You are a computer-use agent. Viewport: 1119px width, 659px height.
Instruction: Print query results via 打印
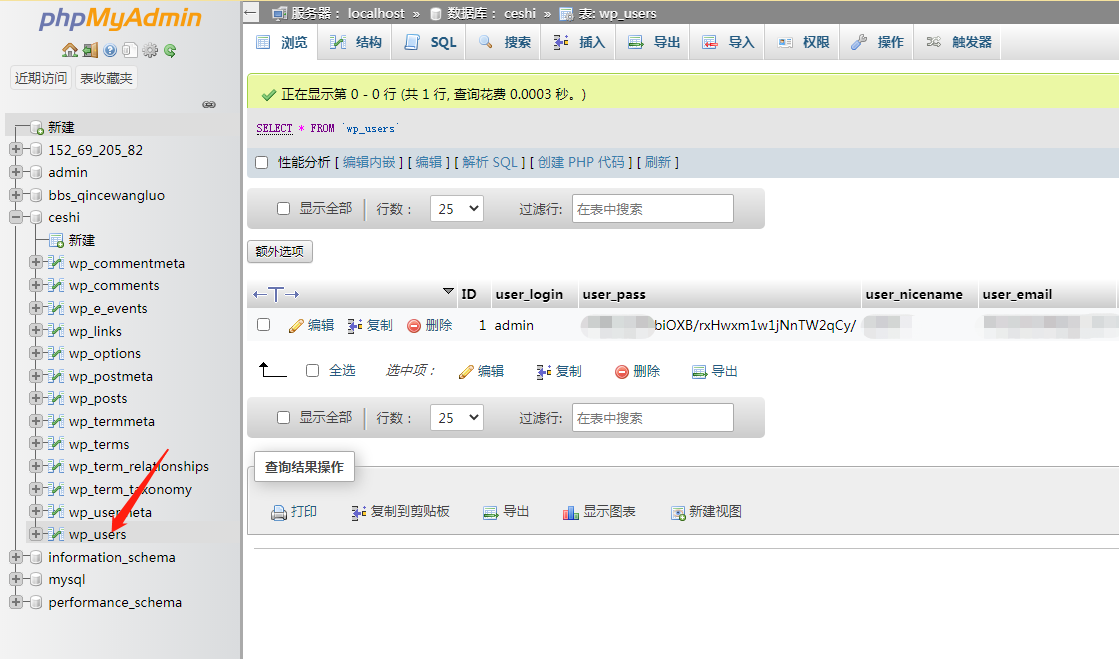point(294,512)
